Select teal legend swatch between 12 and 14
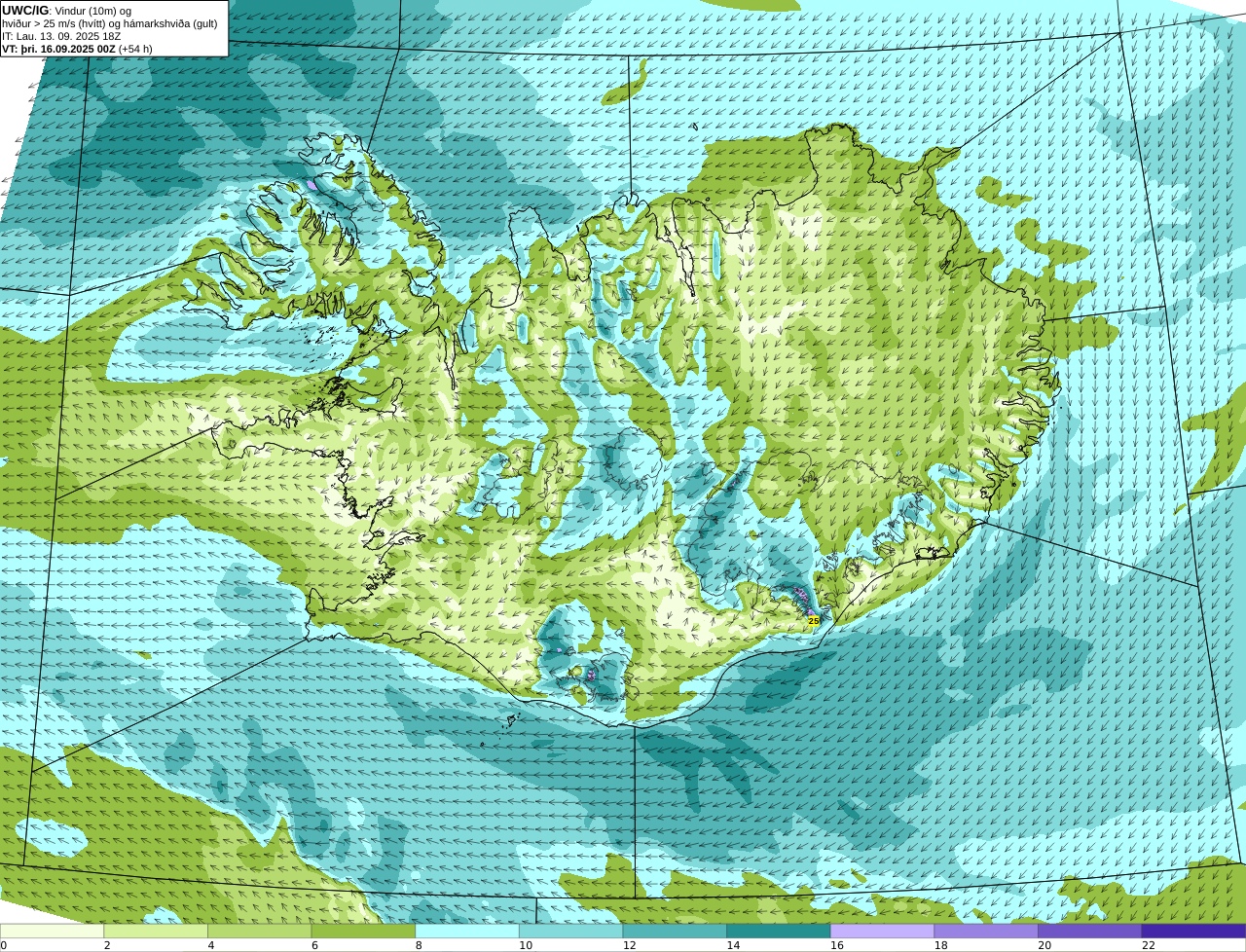The height and width of the screenshot is (952, 1246). (x=675, y=931)
